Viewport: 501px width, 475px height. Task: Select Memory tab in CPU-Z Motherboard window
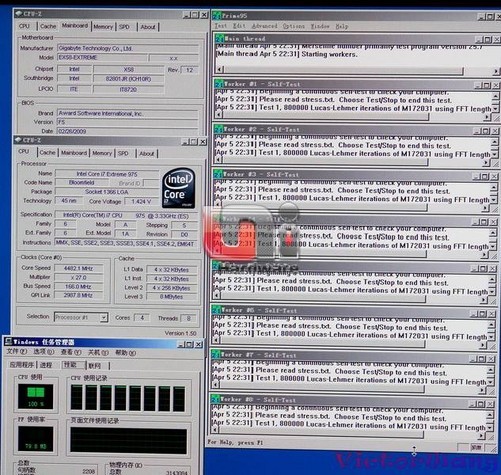click(103, 27)
